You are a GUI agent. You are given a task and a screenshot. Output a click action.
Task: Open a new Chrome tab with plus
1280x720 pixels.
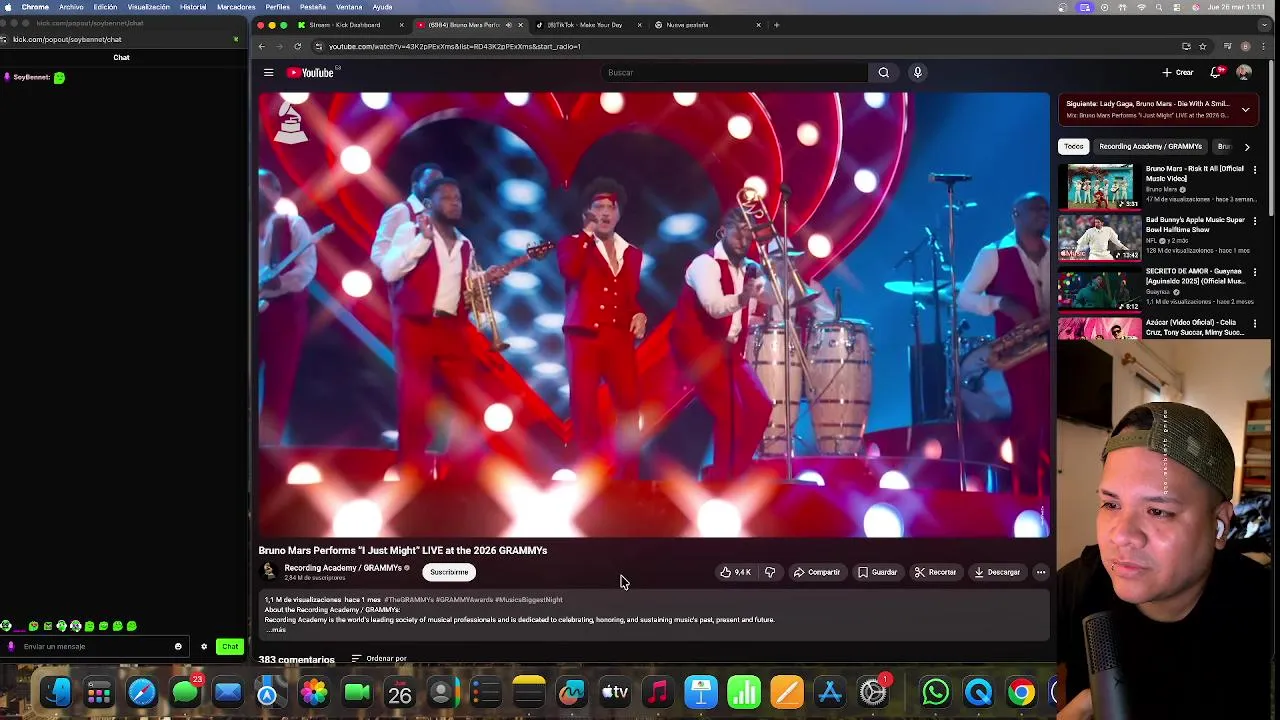[776, 25]
